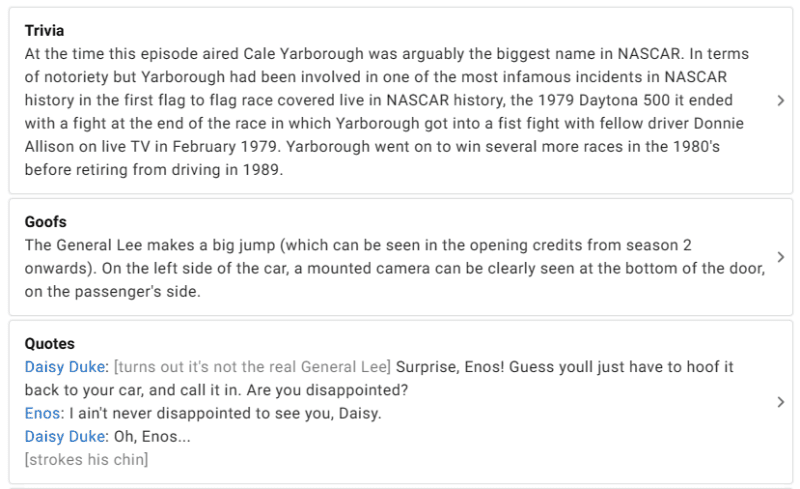Click "on the passenger's side." goof line
Image resolution: width=800 pixels, height=489 pixels.
[112, 291]
